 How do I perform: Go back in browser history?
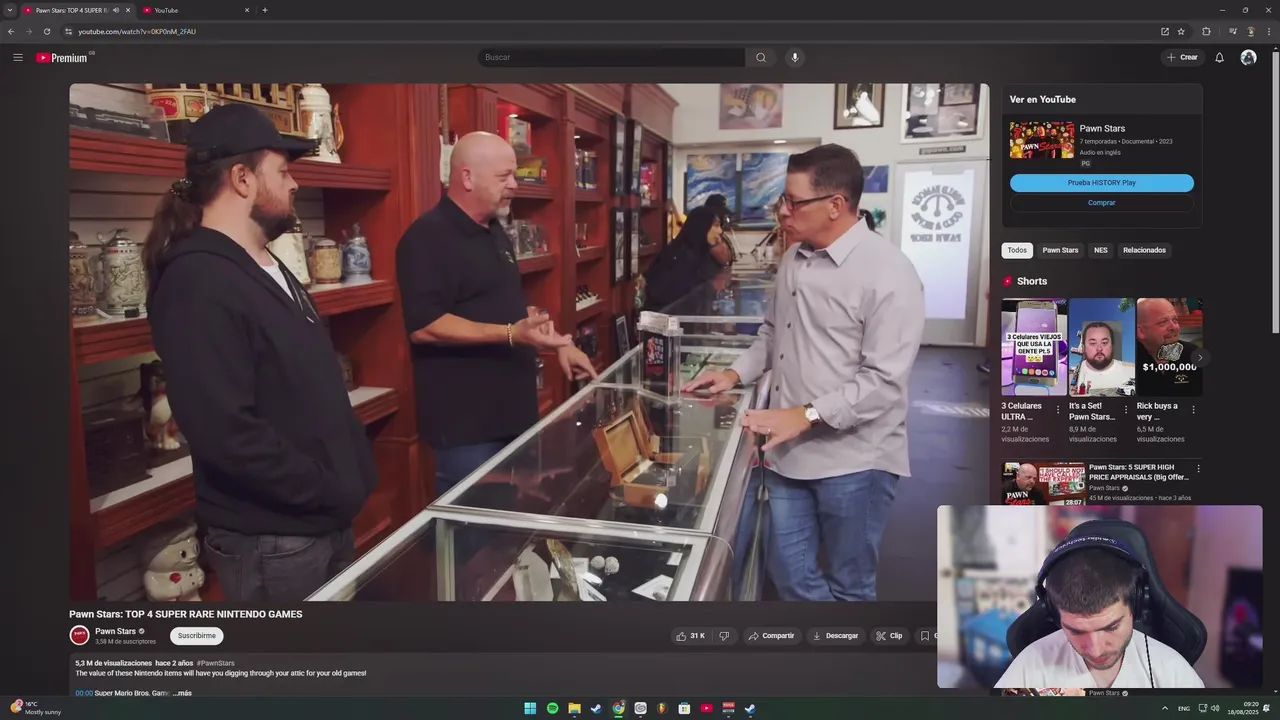11,31
